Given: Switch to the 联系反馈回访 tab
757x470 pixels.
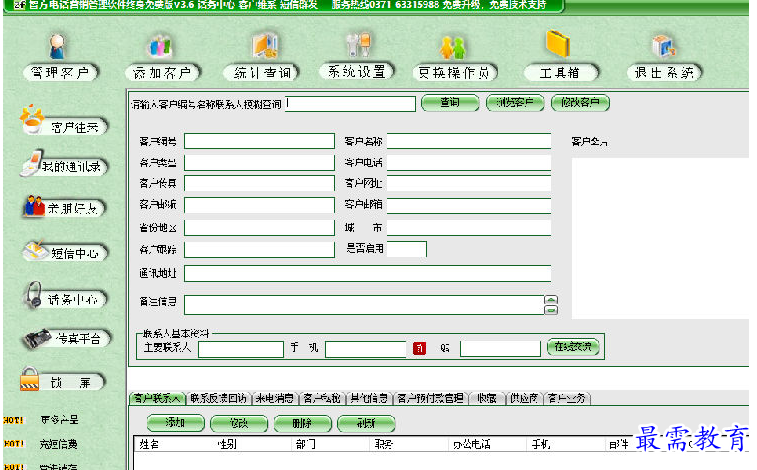Looking at the screenshot, I should (218, 399).
